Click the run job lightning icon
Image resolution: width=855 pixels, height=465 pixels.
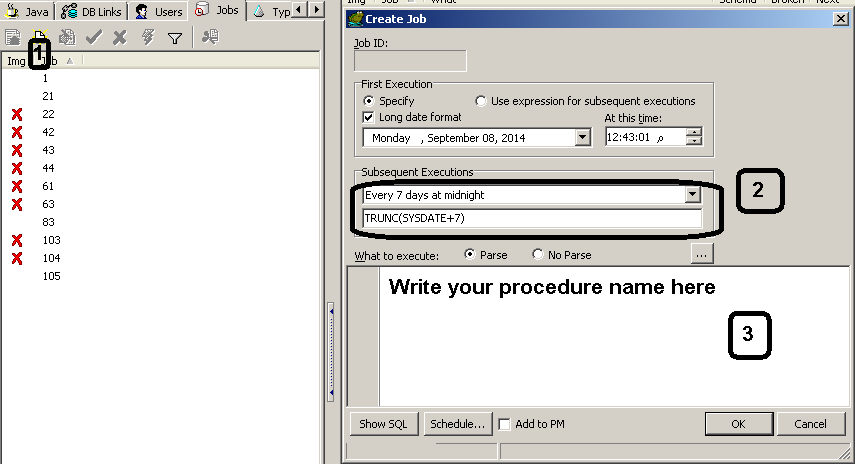click(147, 38)
